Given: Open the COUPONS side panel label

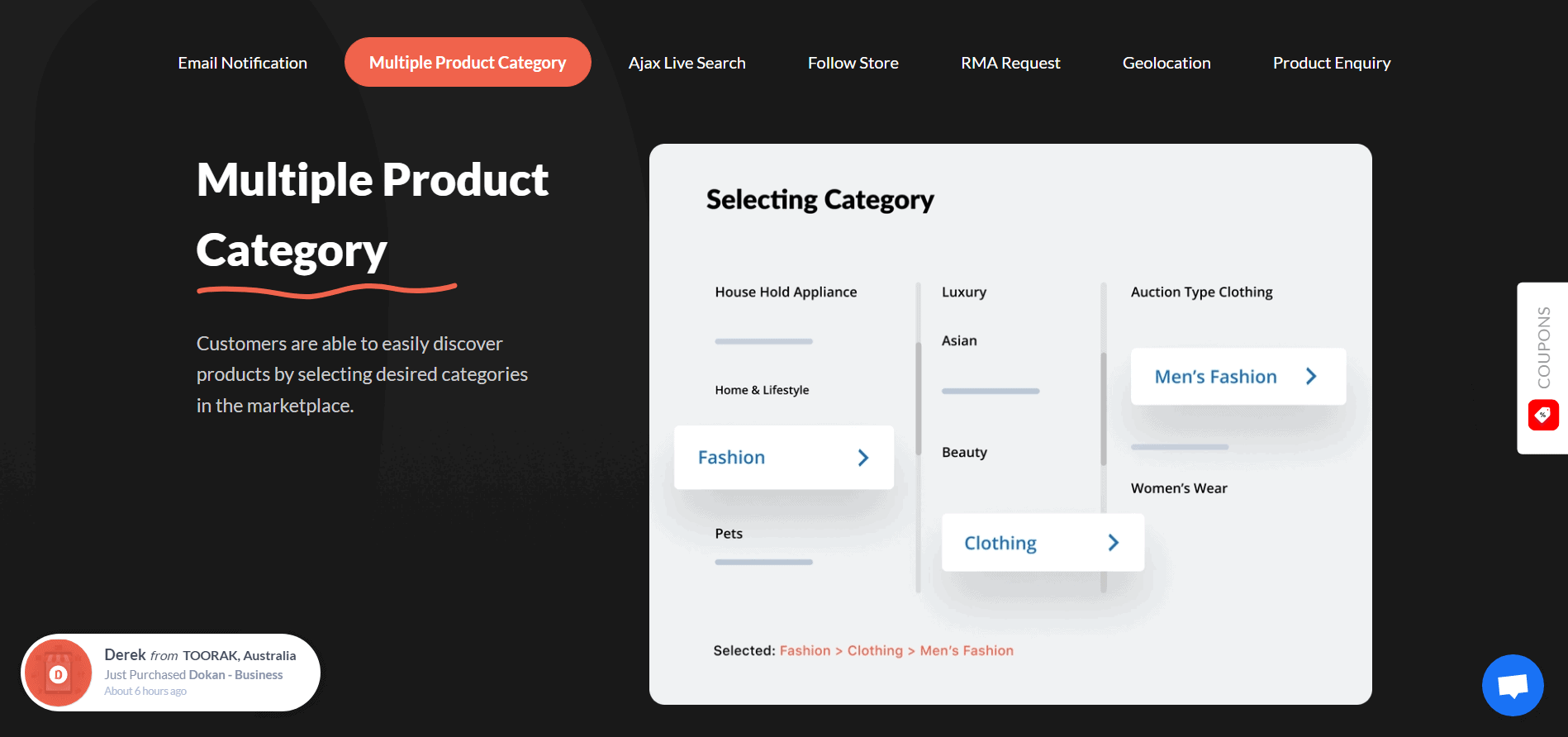Looking at the screenshot, I should [x=1543, y=347].
